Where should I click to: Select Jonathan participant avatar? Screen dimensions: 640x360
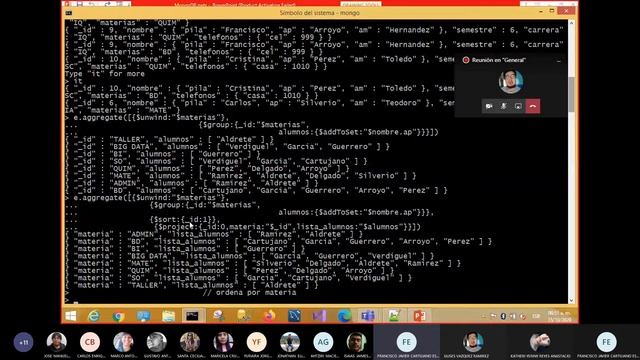(x=290, y=342)
